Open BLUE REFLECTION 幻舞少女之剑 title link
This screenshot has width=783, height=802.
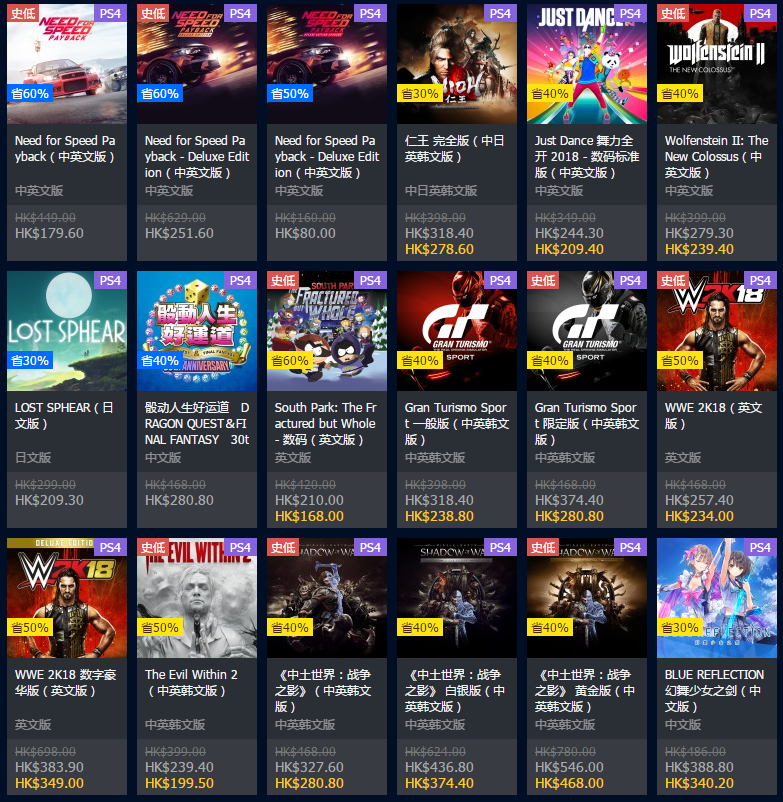click(714, 690)
